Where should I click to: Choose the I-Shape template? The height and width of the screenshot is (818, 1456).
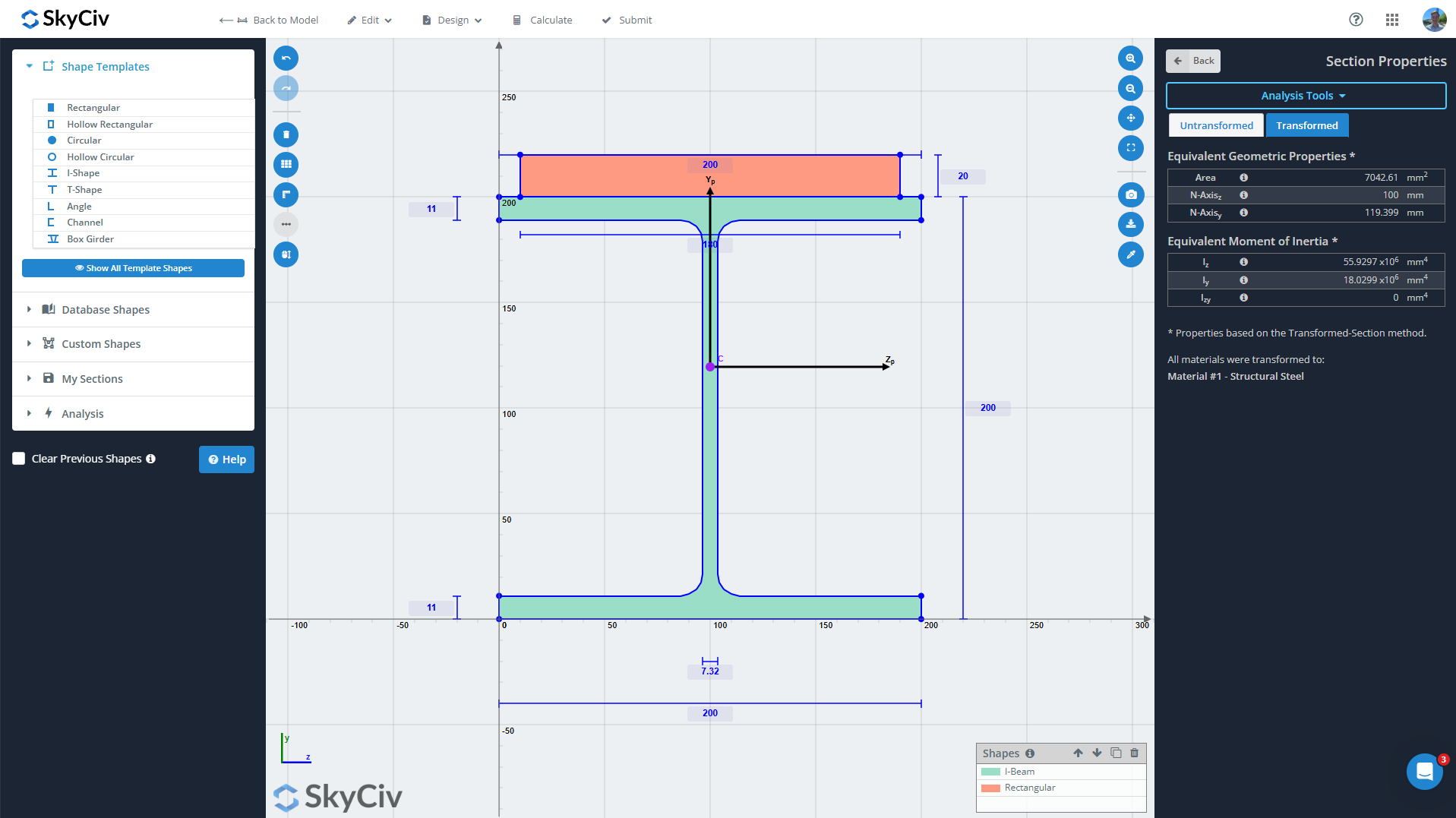[144, 173]
